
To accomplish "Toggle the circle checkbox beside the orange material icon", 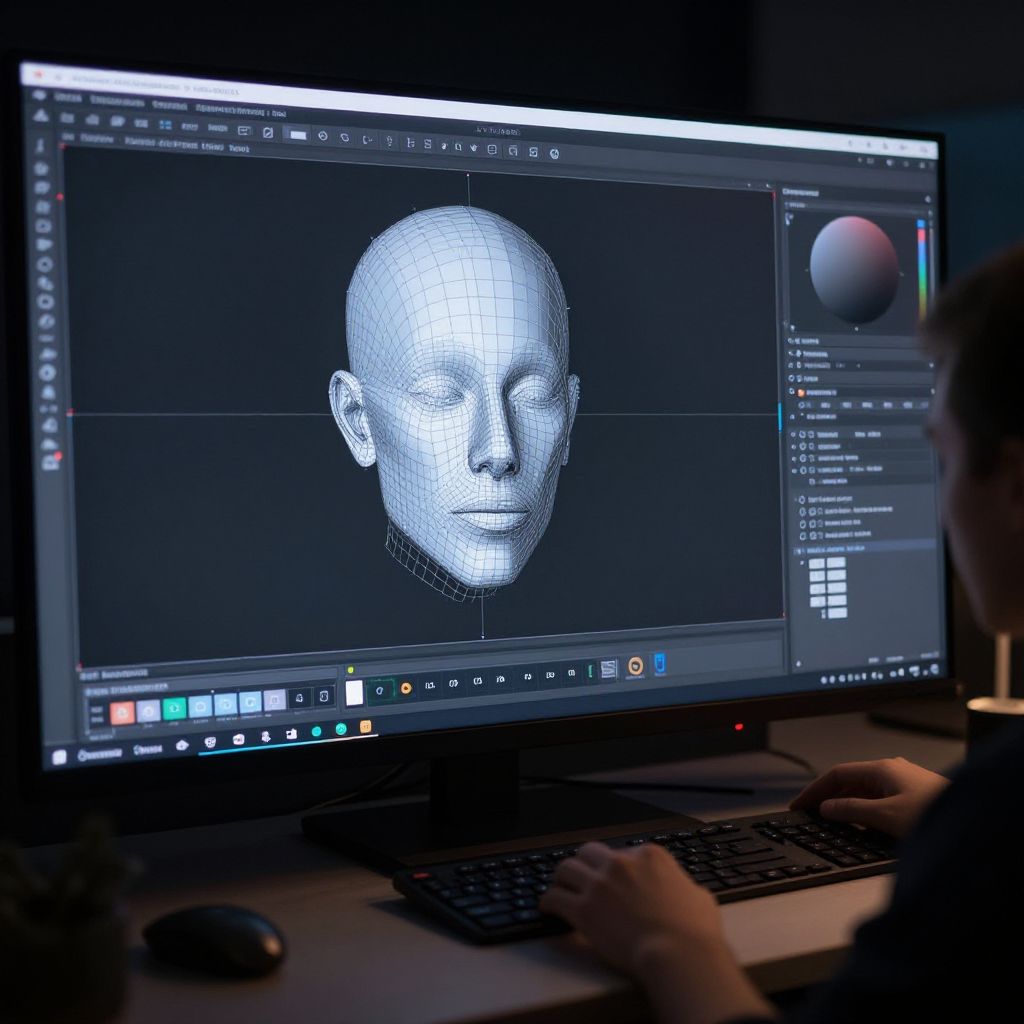I will pos(790,392).
